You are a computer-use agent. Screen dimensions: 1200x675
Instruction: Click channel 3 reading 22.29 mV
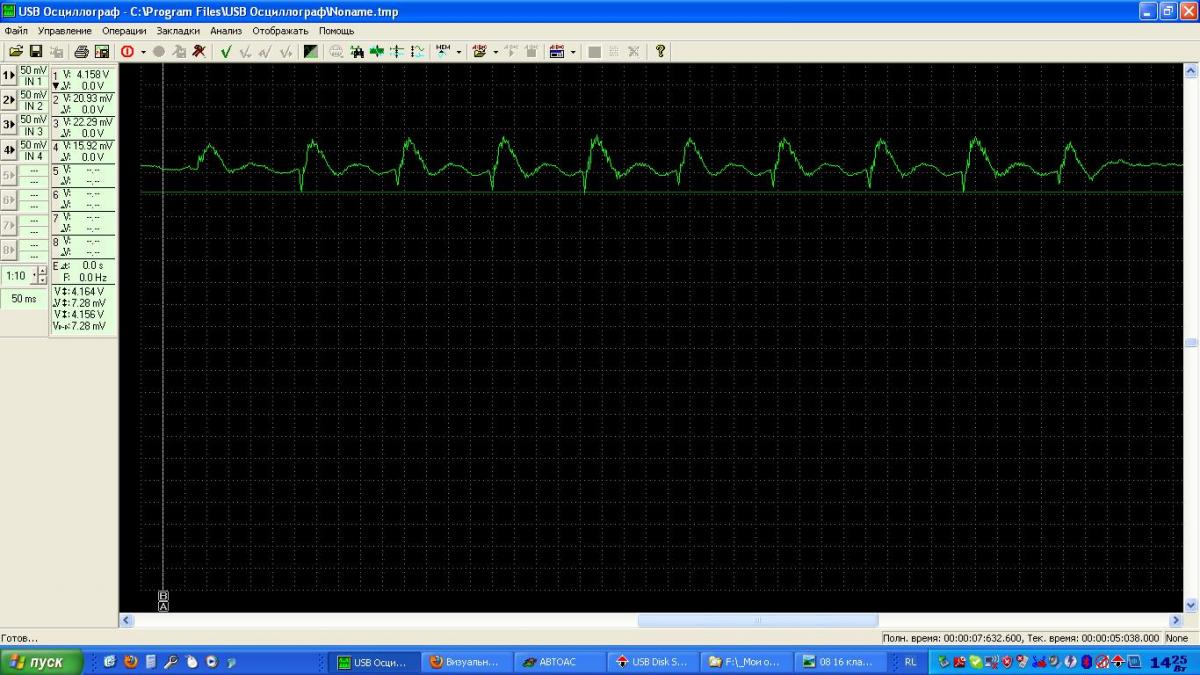tap(93, 122)
